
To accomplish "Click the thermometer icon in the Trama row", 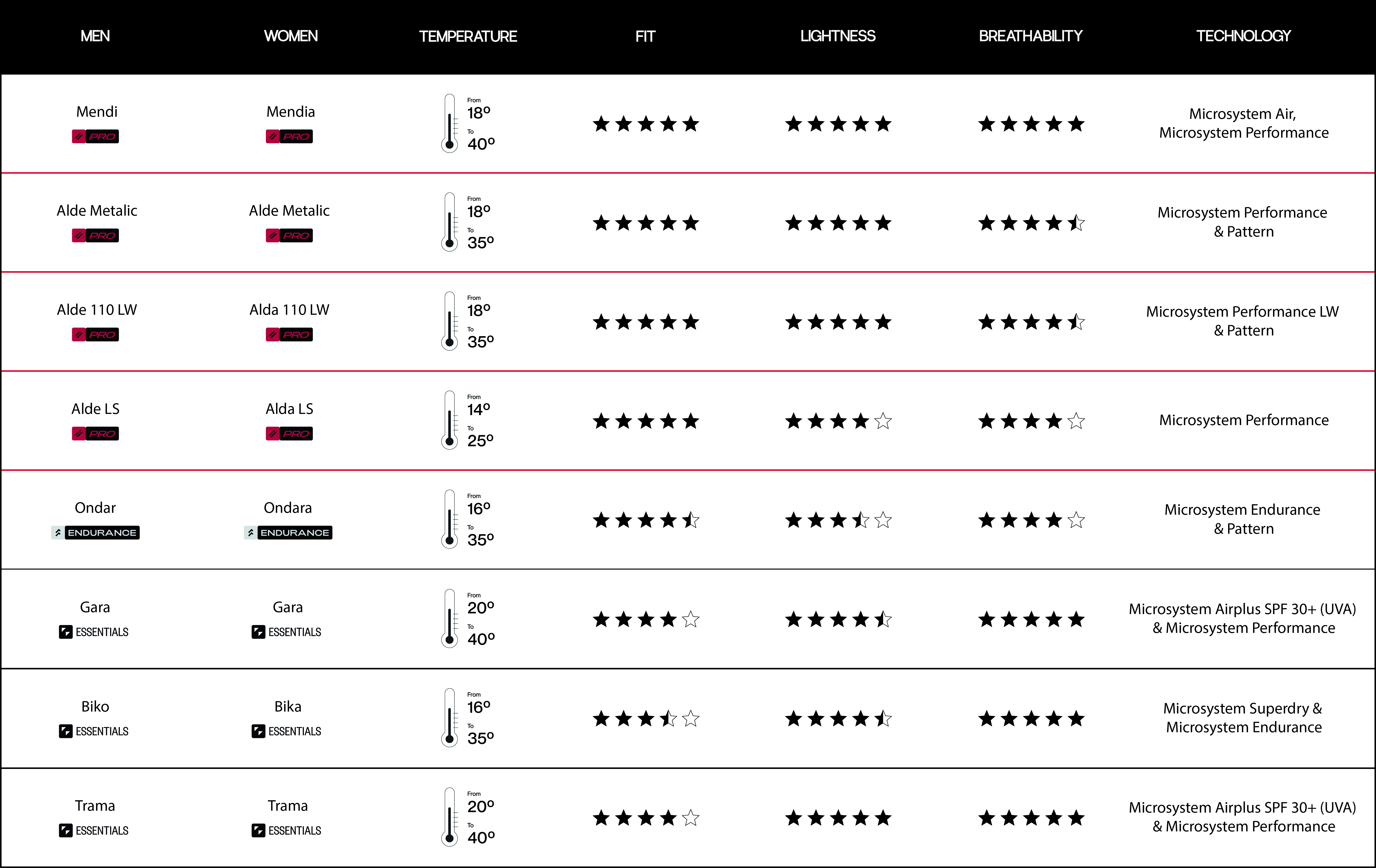I will click(450, 817).
